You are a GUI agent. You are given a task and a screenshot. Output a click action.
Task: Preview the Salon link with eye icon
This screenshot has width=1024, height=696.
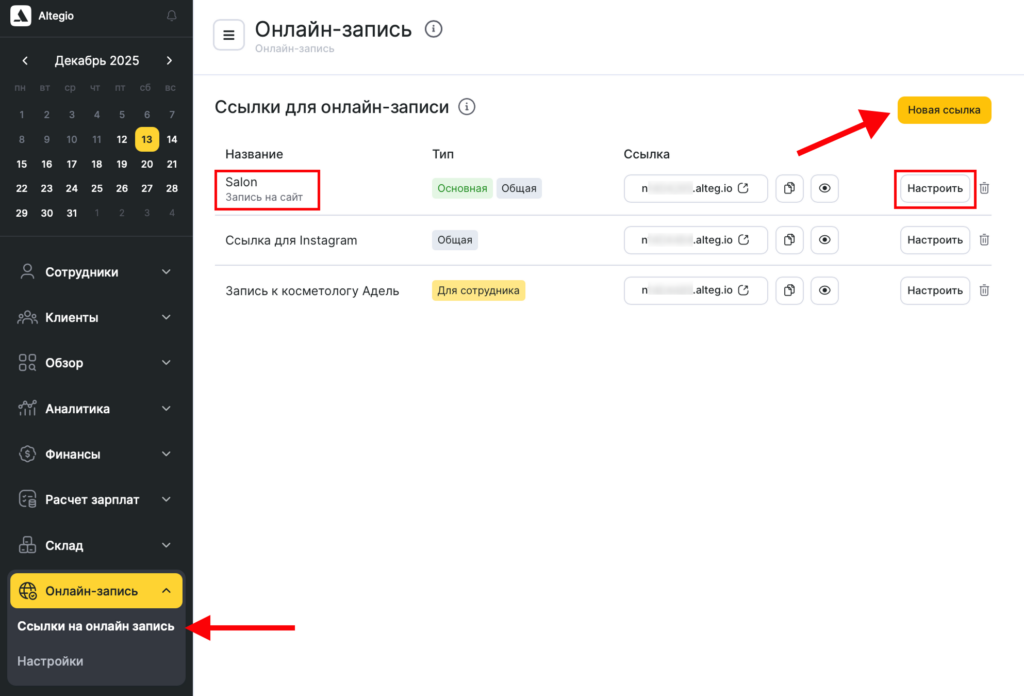[x=824, y=189]
